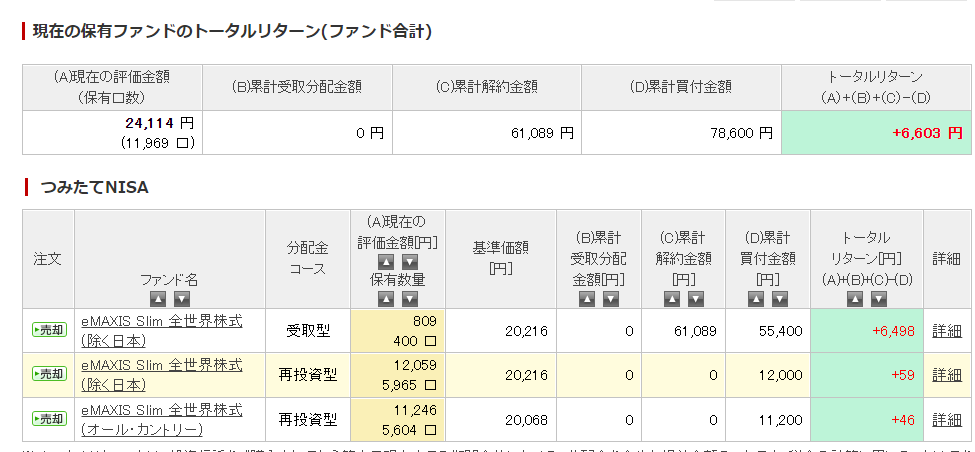The width and height of the screenshot is (975, 452).
Task: Click つみたてNISA section heading
Action: [x=94, y=187]
